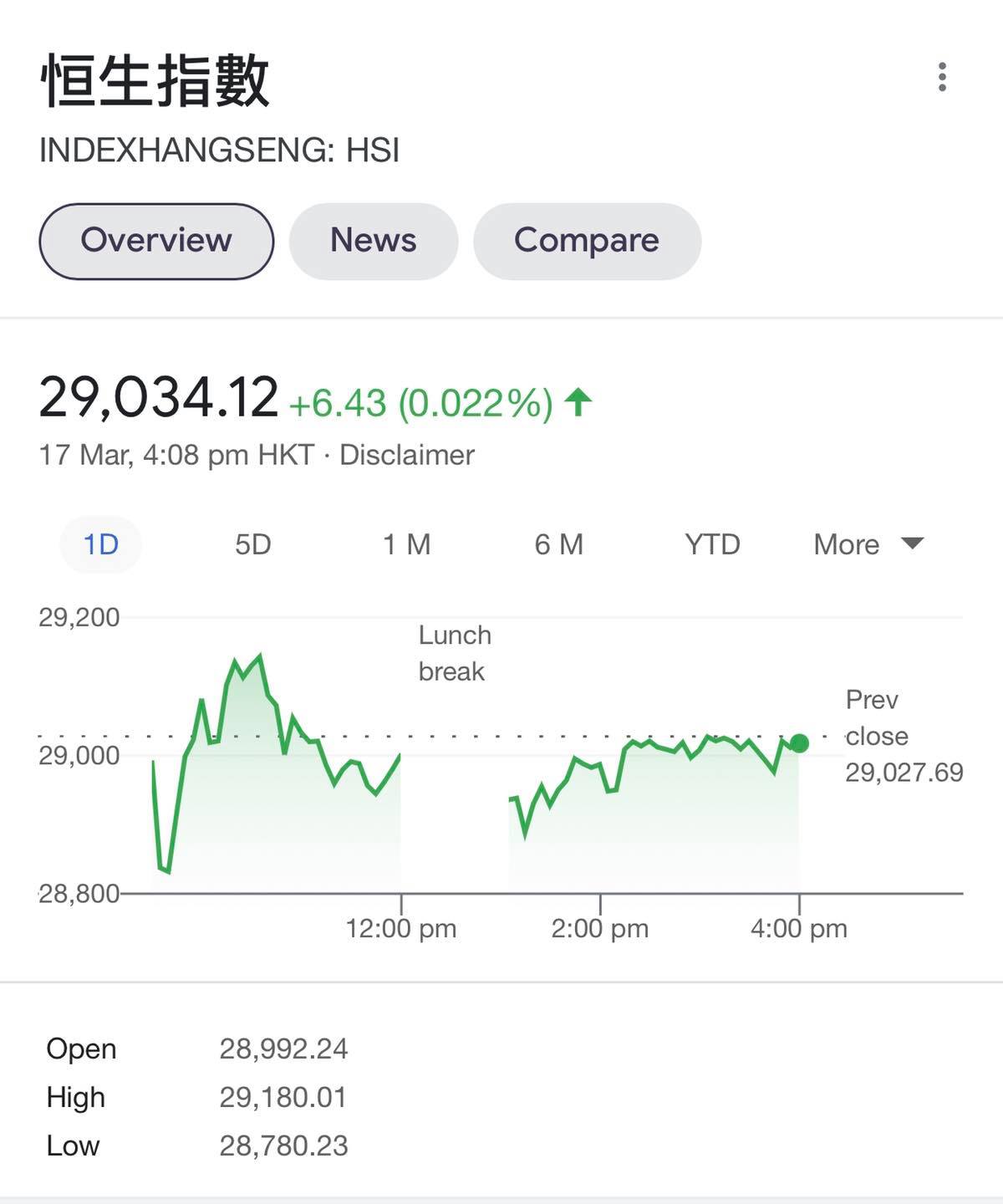Click the 恒生指數 title heading
This screenshot has height=1204, width=1003.
(x=155, y=81)
